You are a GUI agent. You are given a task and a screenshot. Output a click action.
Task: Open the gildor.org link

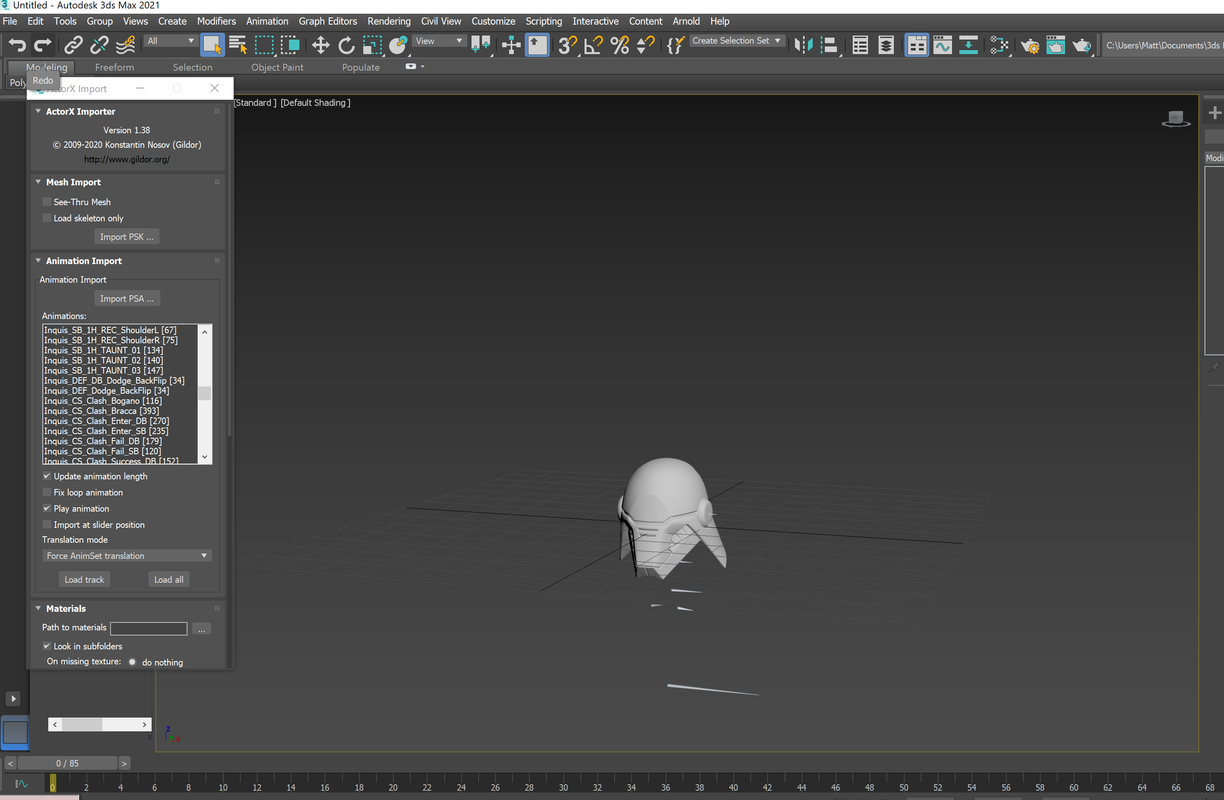tap(127, 159)
